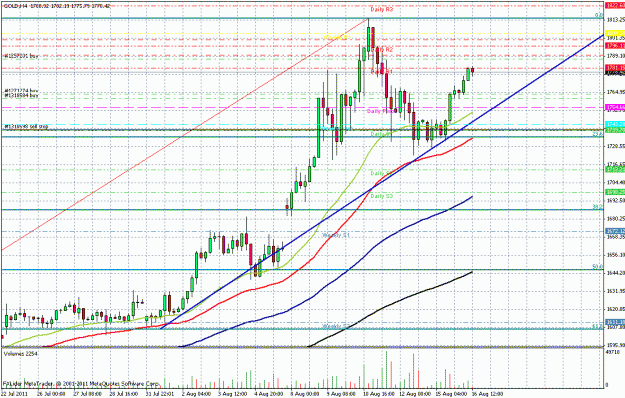Click the Daily R2 pivot label

pos(381,49)
